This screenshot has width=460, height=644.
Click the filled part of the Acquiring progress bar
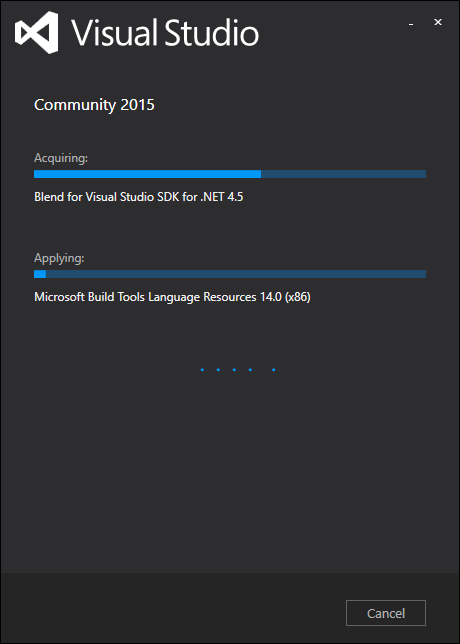click(147, 174)
